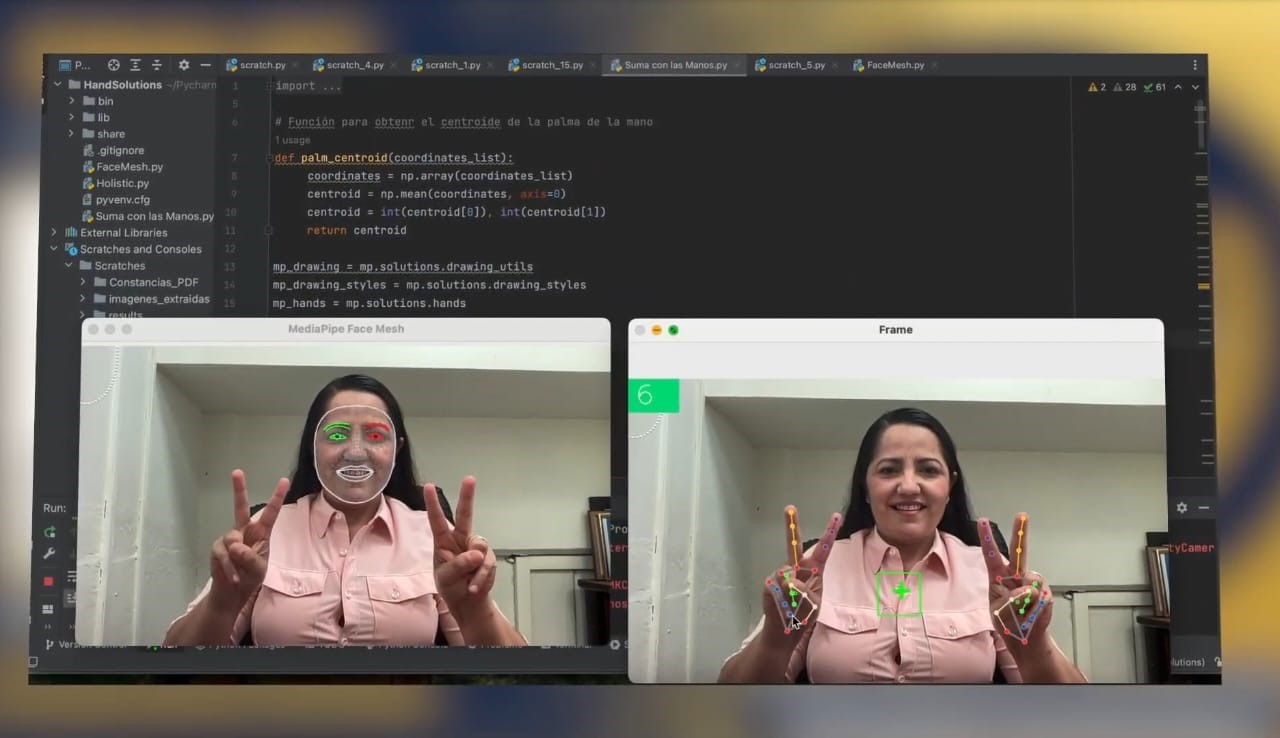Click the lock icon in status bar
The height and width of the screenshot is (738, 1280).
click(x=1217, y=662)
